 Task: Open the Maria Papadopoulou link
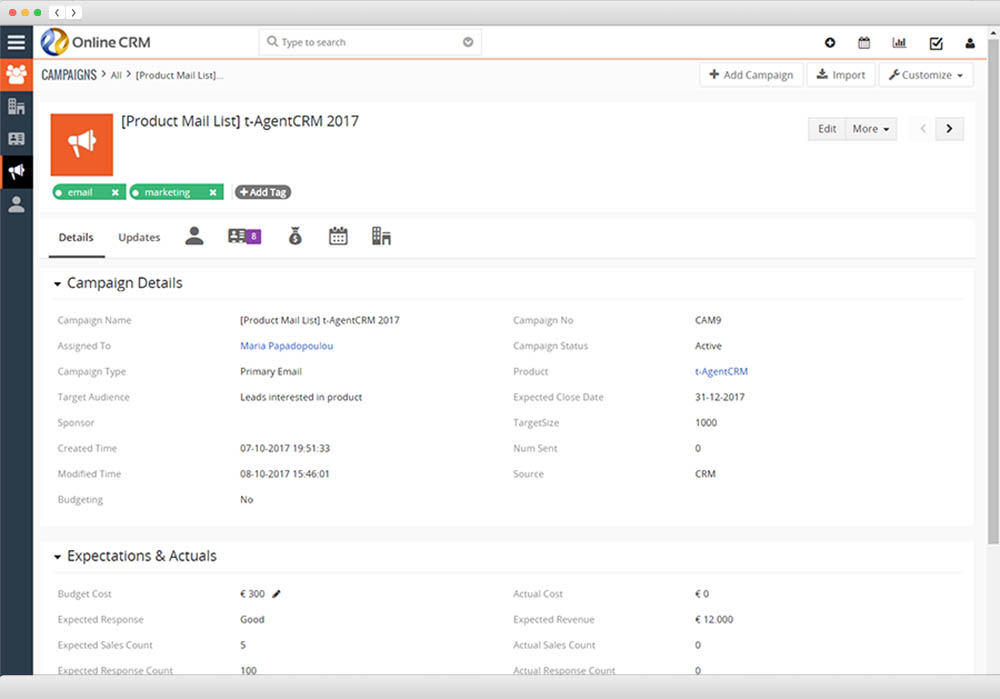point(286,346)
